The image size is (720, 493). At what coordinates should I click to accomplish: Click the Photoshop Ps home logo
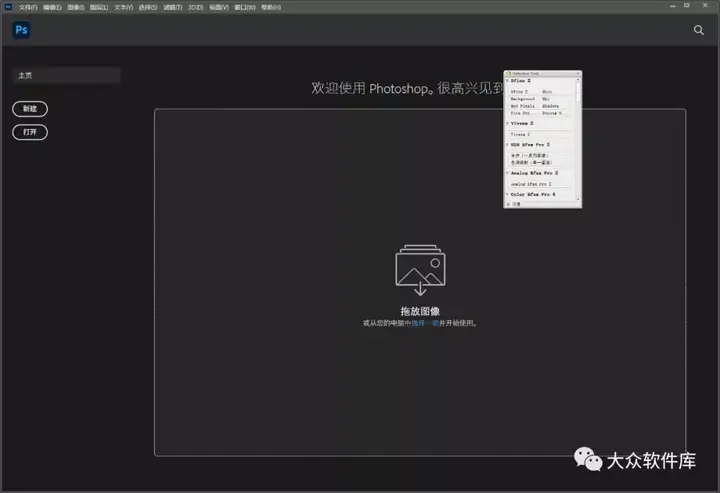[21, 30]
